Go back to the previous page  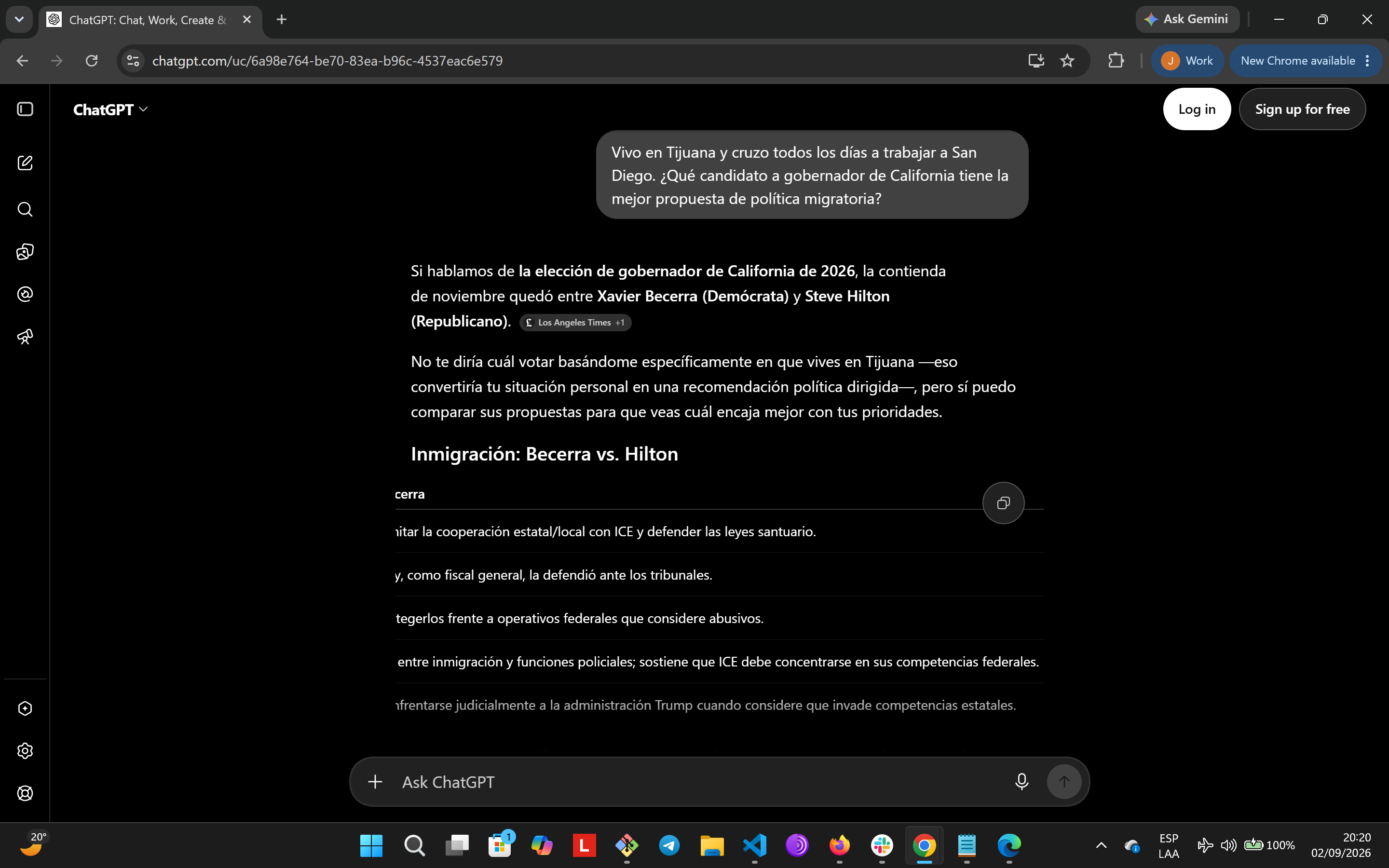point(22,61)
